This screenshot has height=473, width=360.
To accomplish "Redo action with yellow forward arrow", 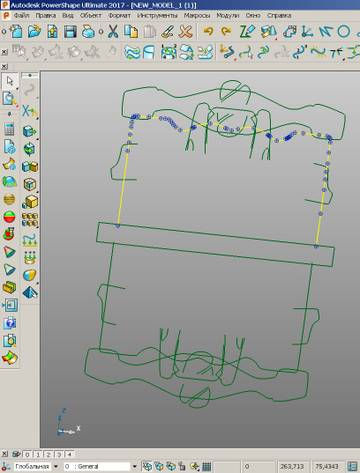I will (226, 32).
